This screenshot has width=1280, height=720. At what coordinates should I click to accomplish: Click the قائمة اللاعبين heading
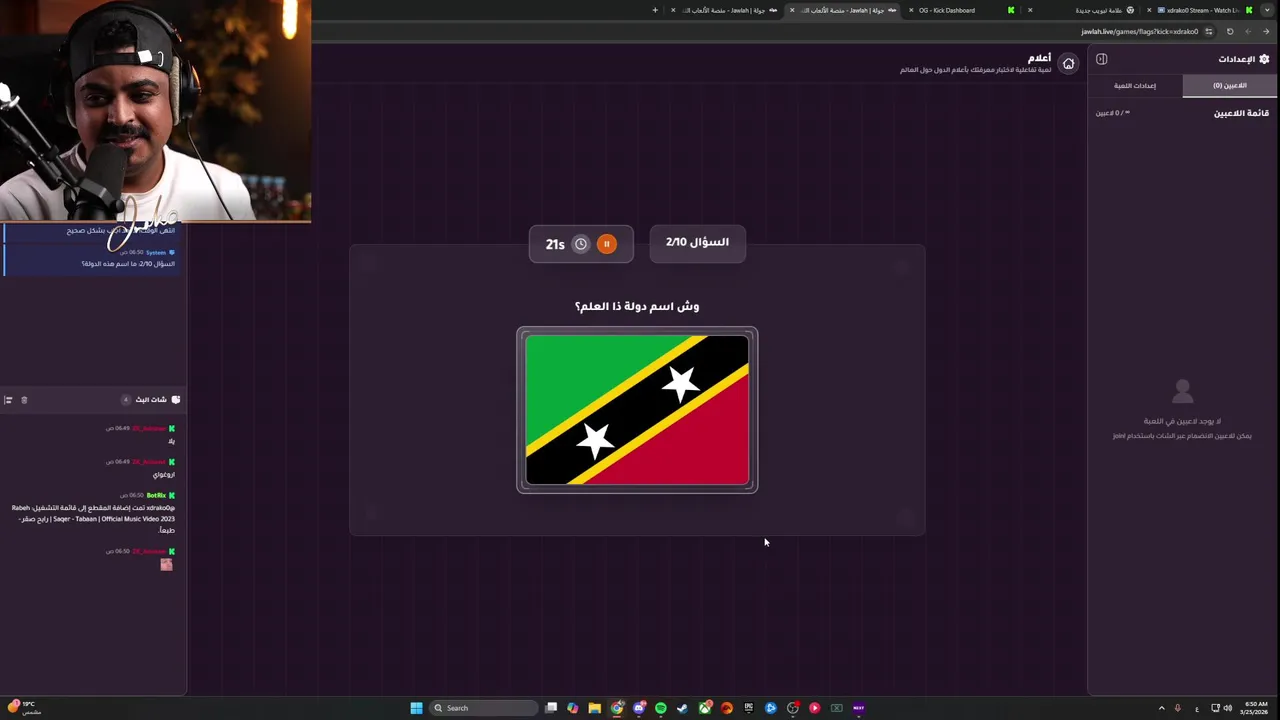(1241, 113)
